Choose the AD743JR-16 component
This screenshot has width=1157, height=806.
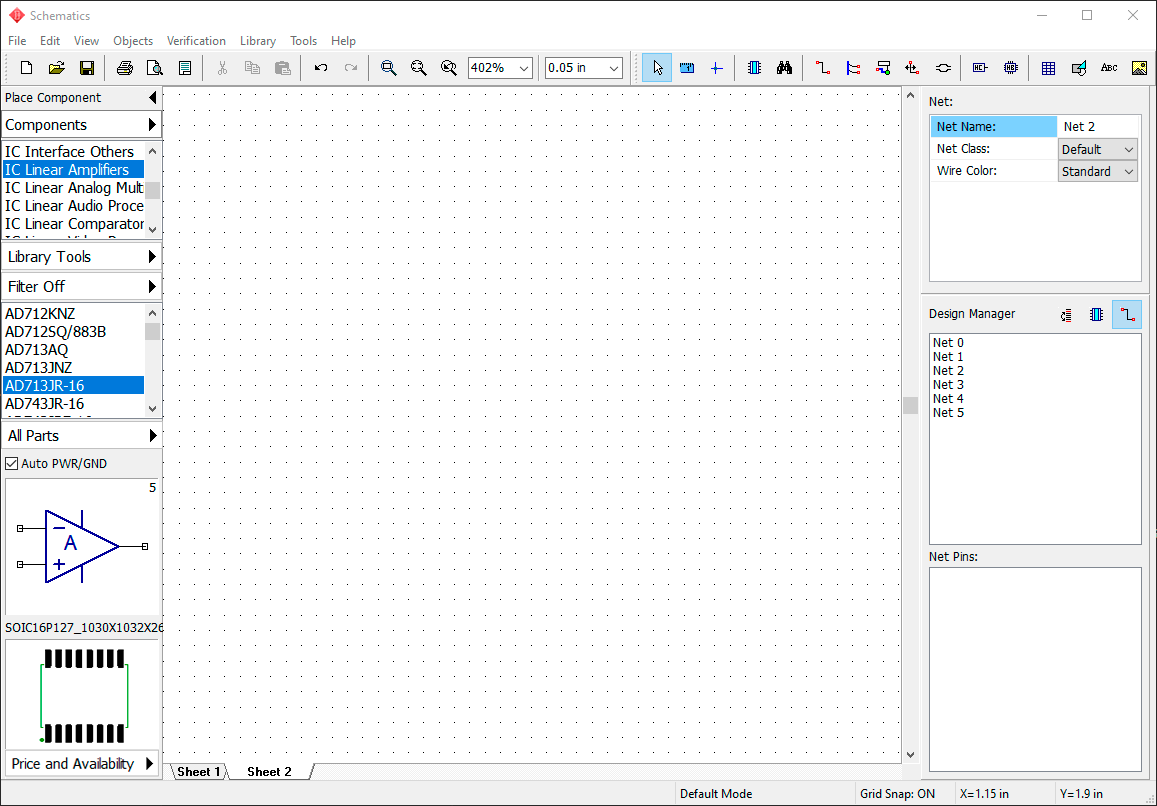pos(74,404)
